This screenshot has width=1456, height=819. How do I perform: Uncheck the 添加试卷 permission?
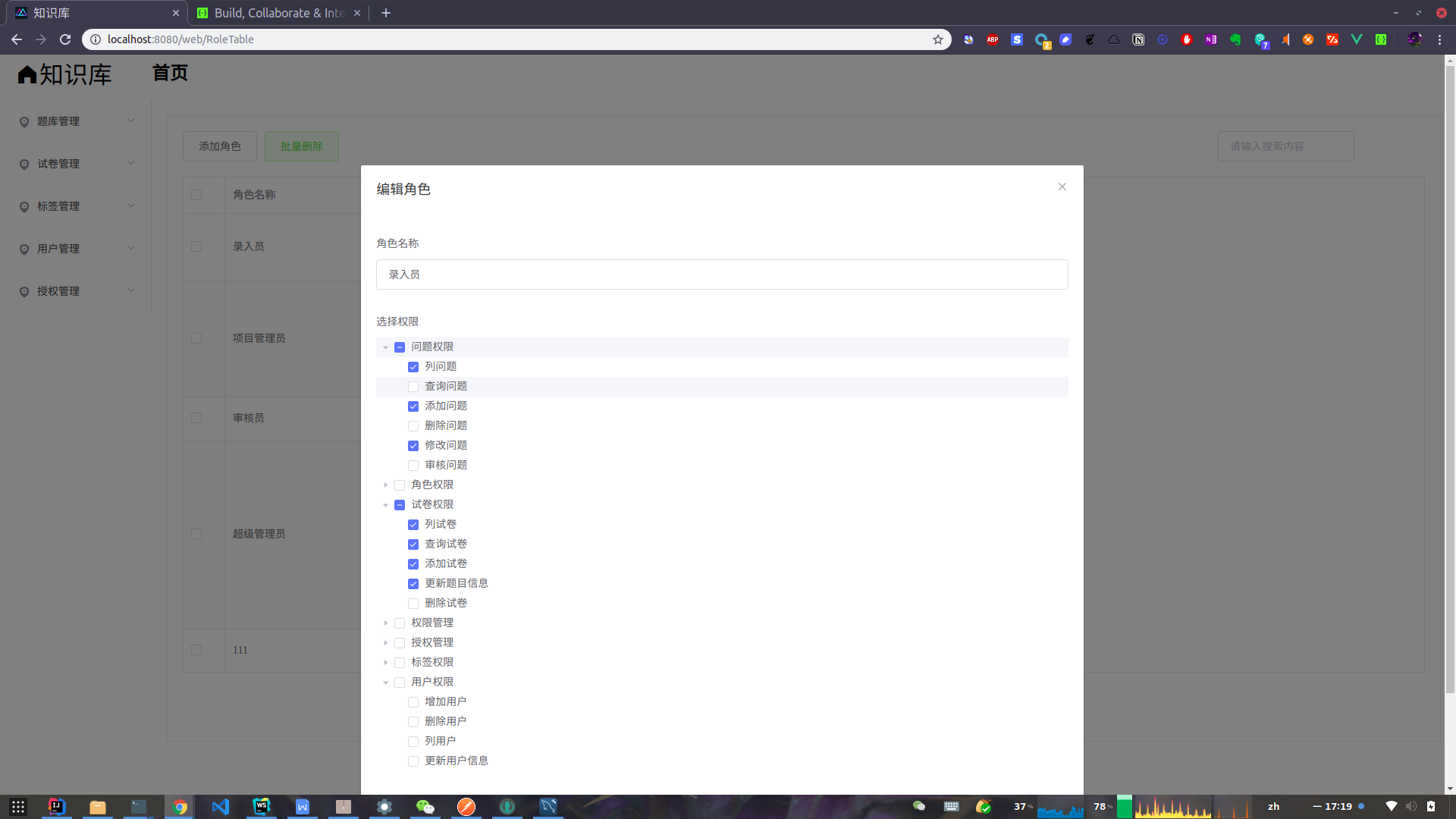coord(413,564)
